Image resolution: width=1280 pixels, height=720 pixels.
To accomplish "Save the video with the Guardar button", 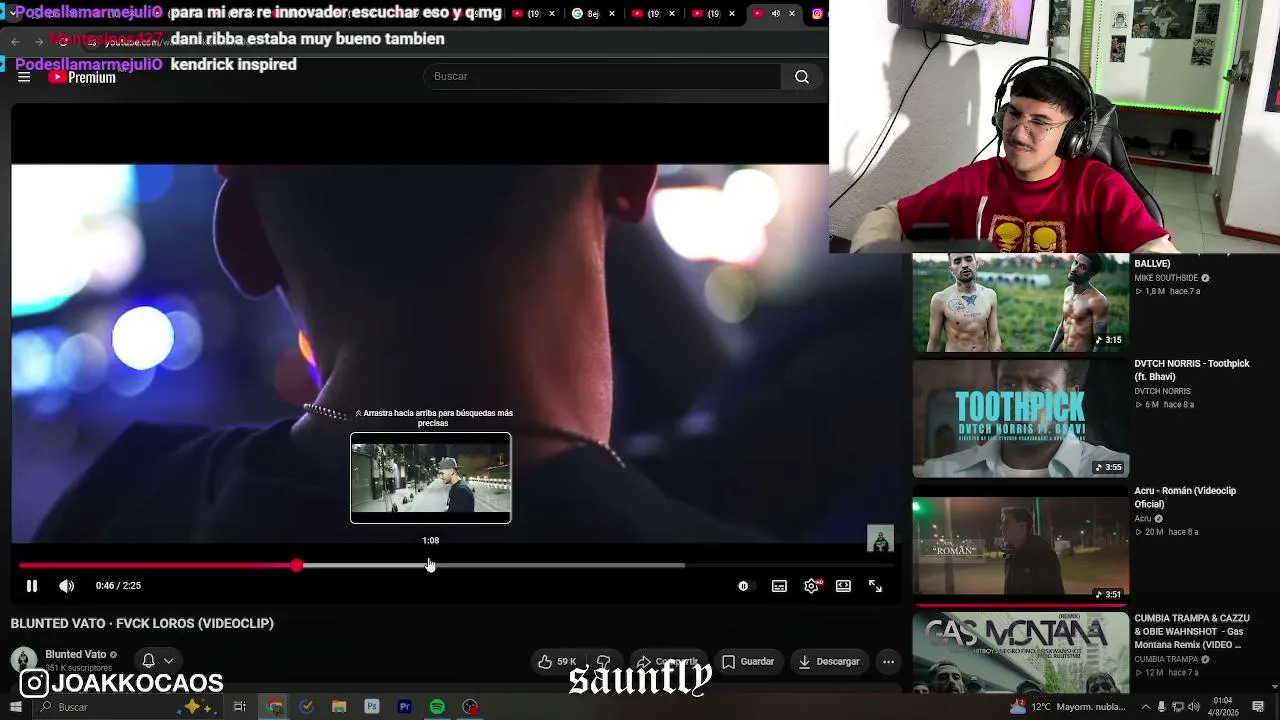I will pos(748,661).
